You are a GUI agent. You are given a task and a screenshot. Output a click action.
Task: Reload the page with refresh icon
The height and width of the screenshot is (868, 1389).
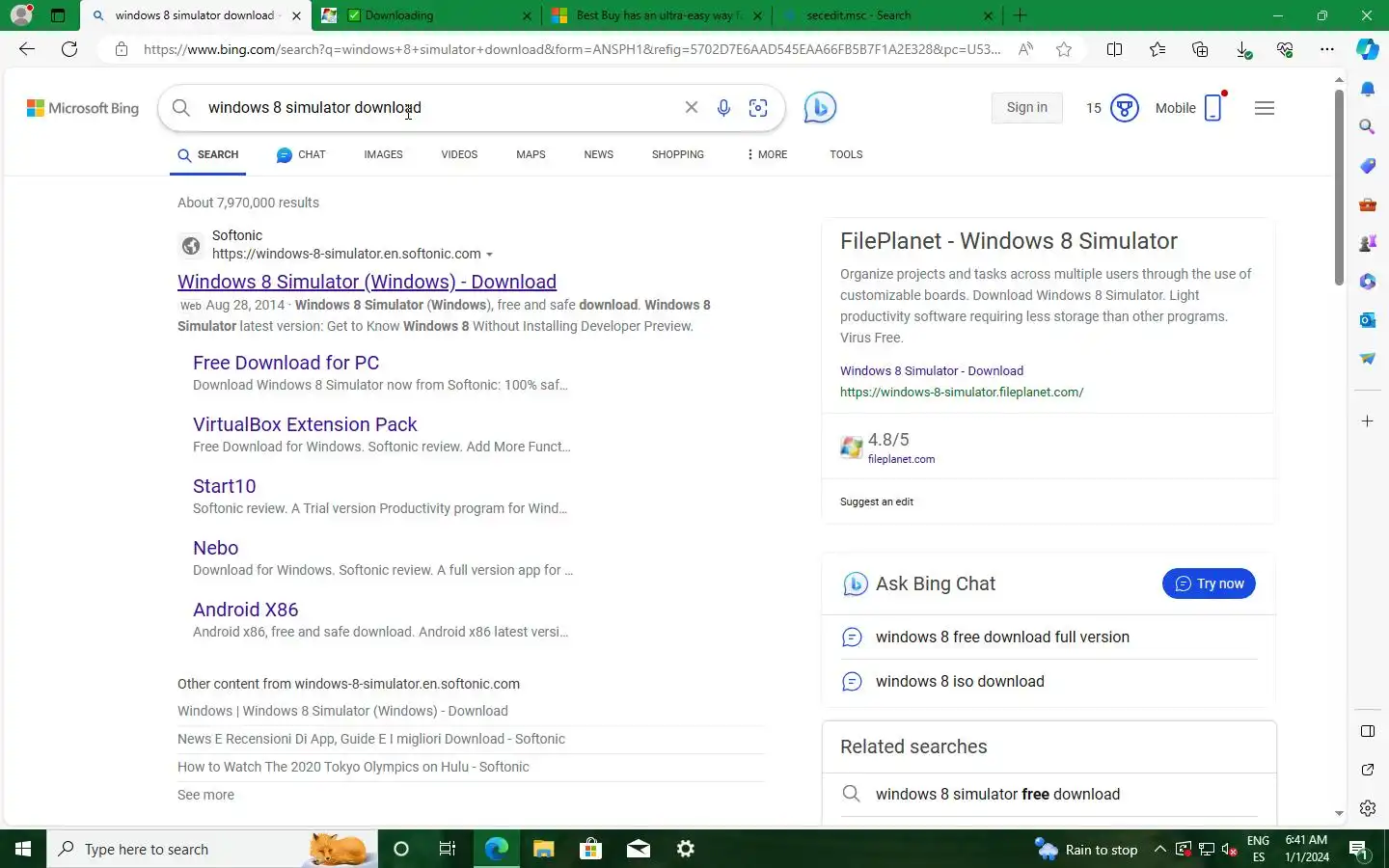click(69, 49)
